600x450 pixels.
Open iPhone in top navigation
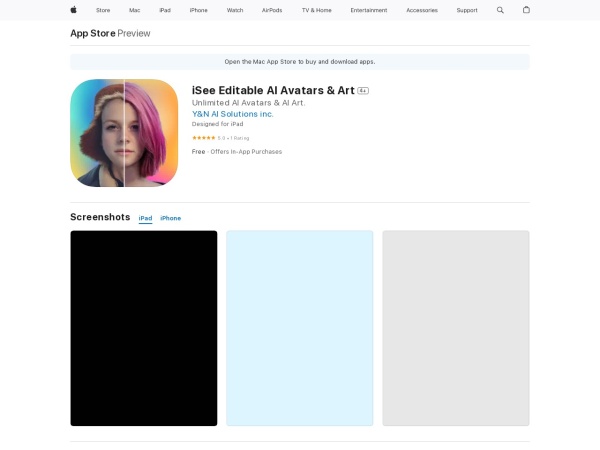(199, 10)
